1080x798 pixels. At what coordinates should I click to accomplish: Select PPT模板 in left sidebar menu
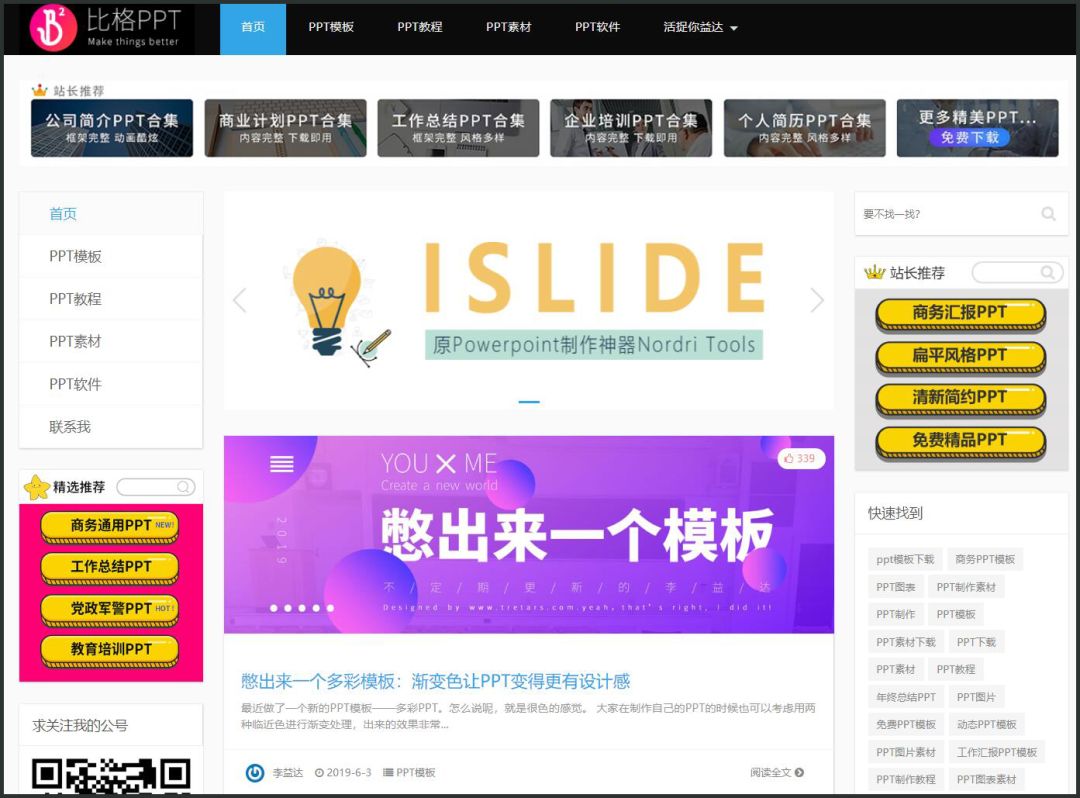pos(111,257)
